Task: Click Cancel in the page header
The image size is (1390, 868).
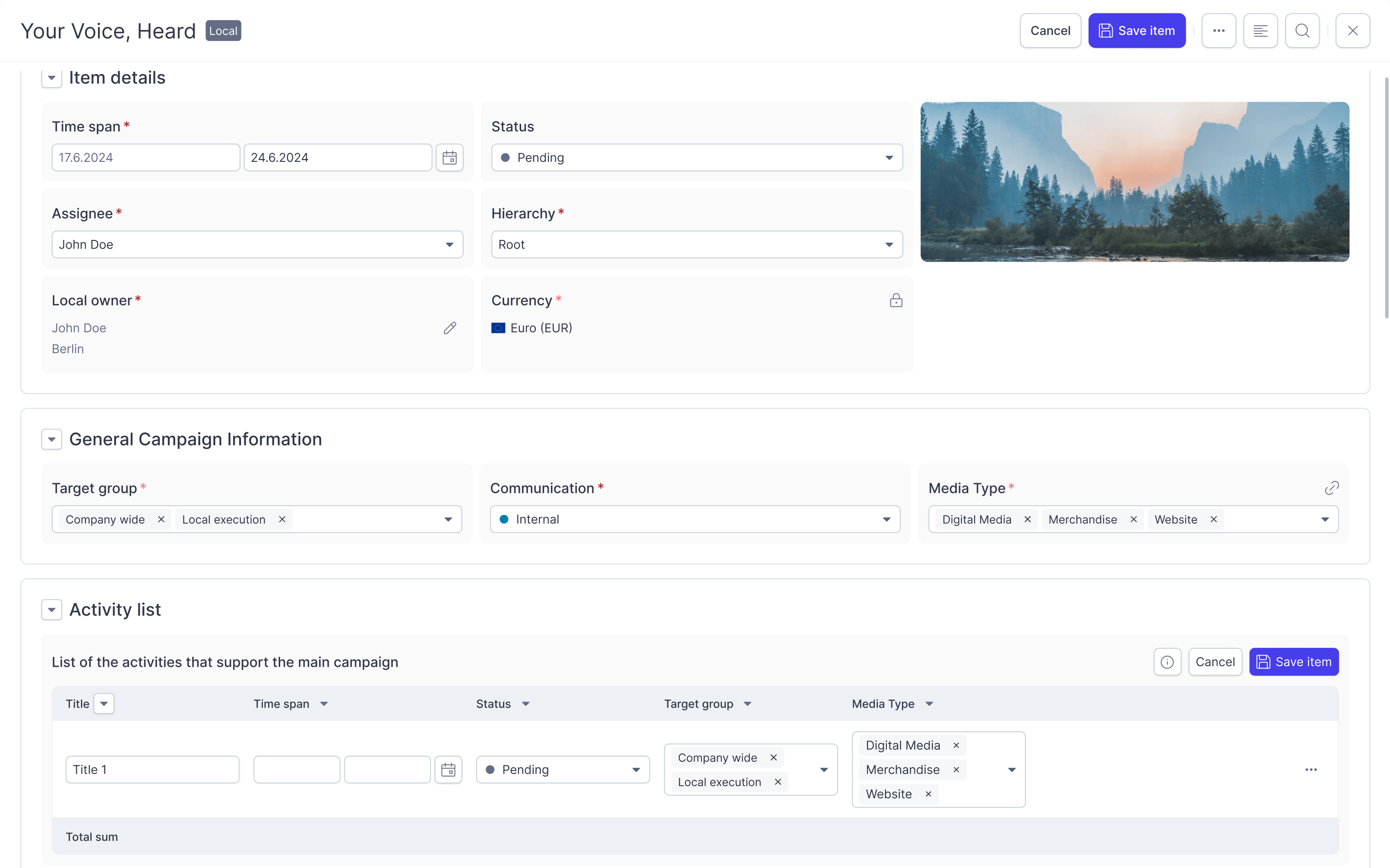Action: [x=1050, y=30]
